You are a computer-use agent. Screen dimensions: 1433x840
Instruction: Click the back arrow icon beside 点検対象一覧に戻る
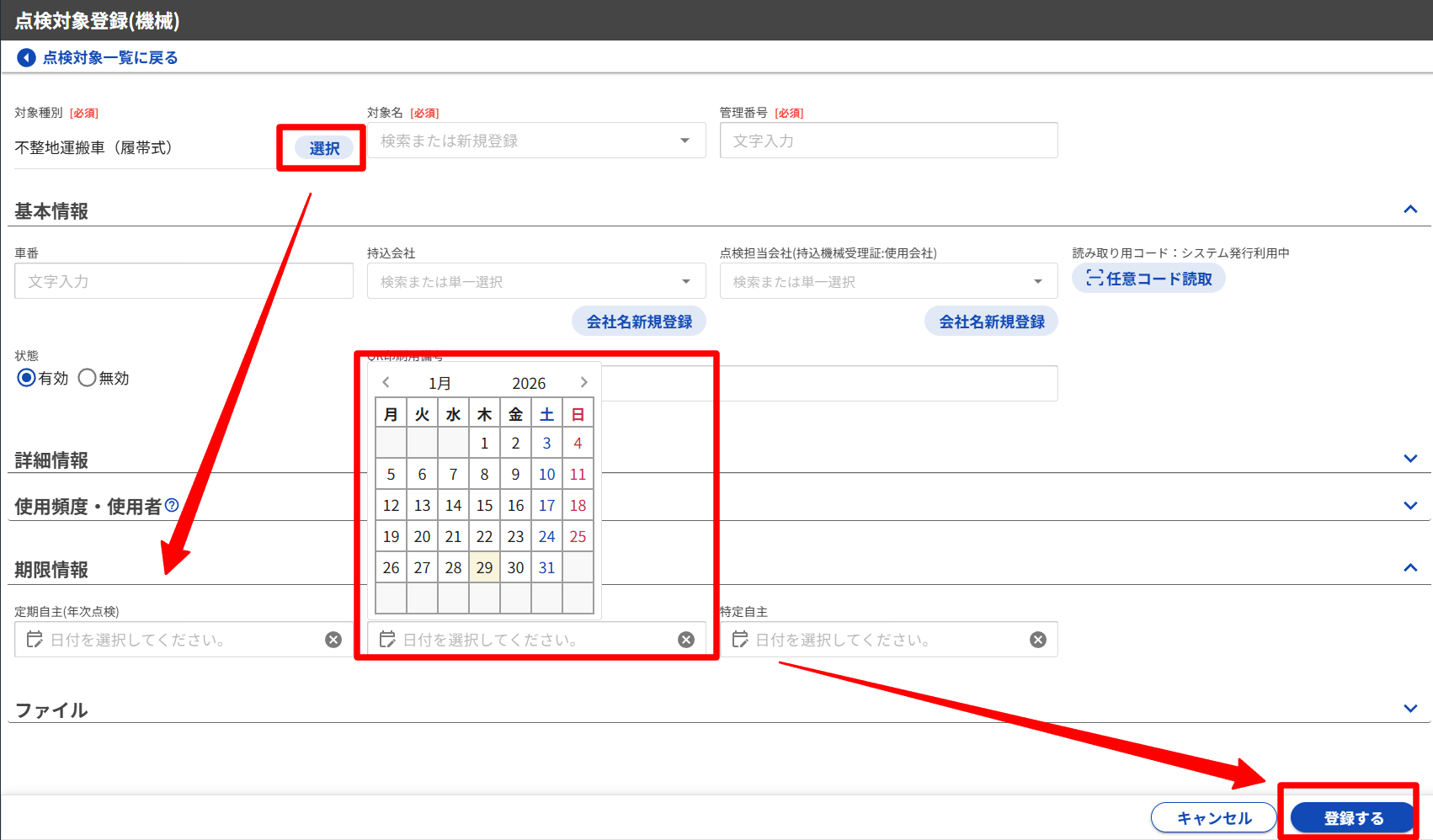coord(26,57)
